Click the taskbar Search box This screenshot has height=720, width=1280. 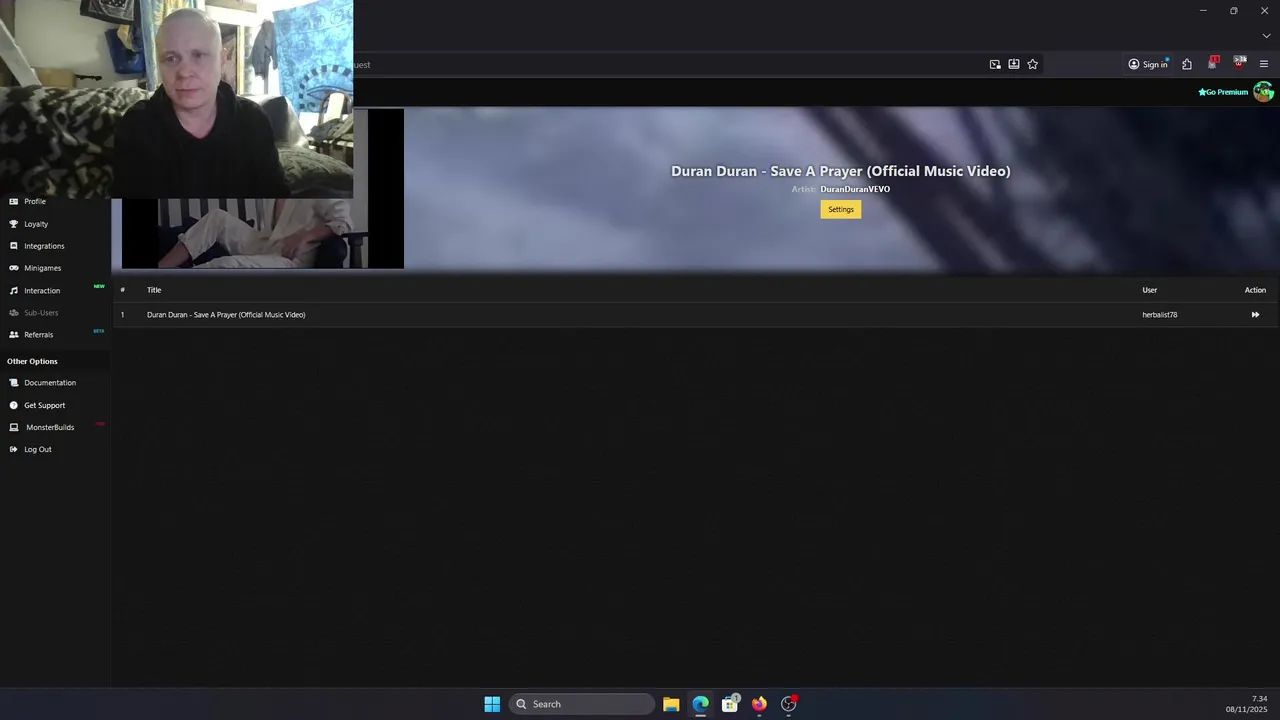tap(582, 704)
